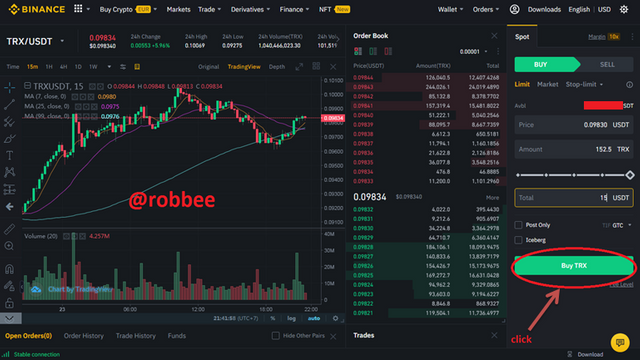
Task: Toggle the magnet snap mode
Action: [x=9, y=269]
